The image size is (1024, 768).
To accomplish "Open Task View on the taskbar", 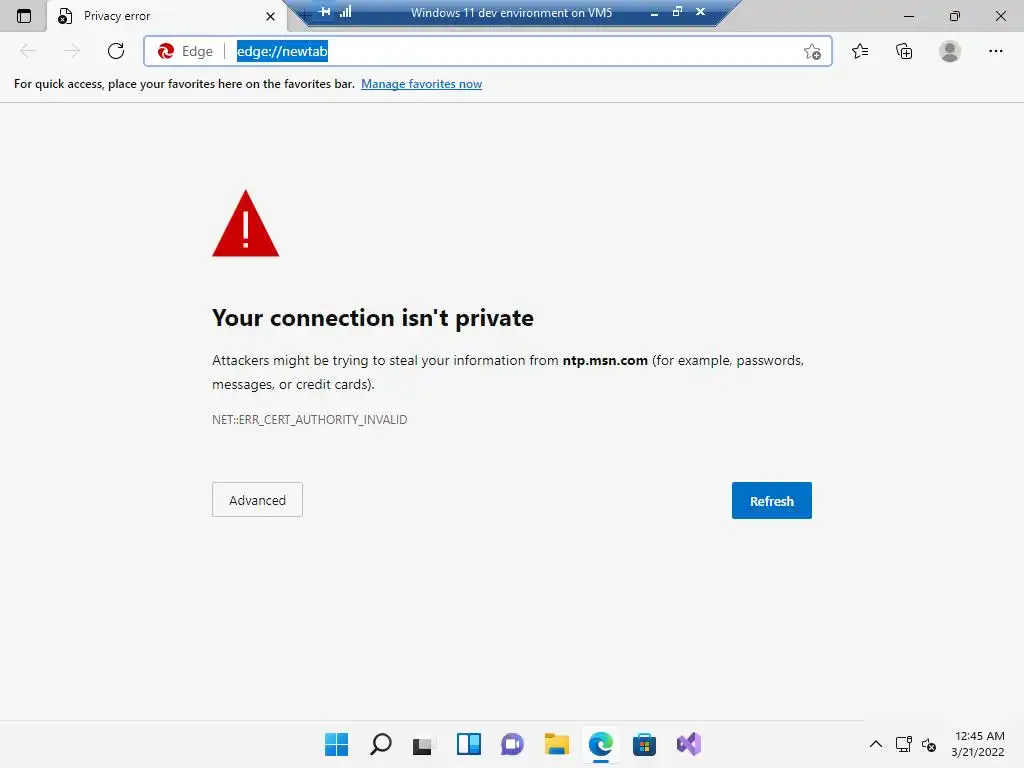I will point(423,744).
